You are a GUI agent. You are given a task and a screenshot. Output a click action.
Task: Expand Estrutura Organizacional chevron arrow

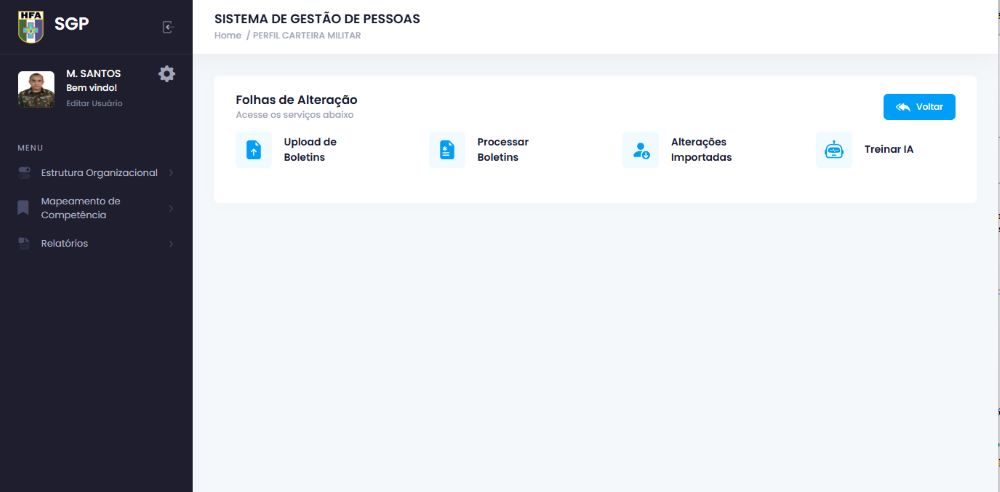pyautogui.click(x=171, y=173)
